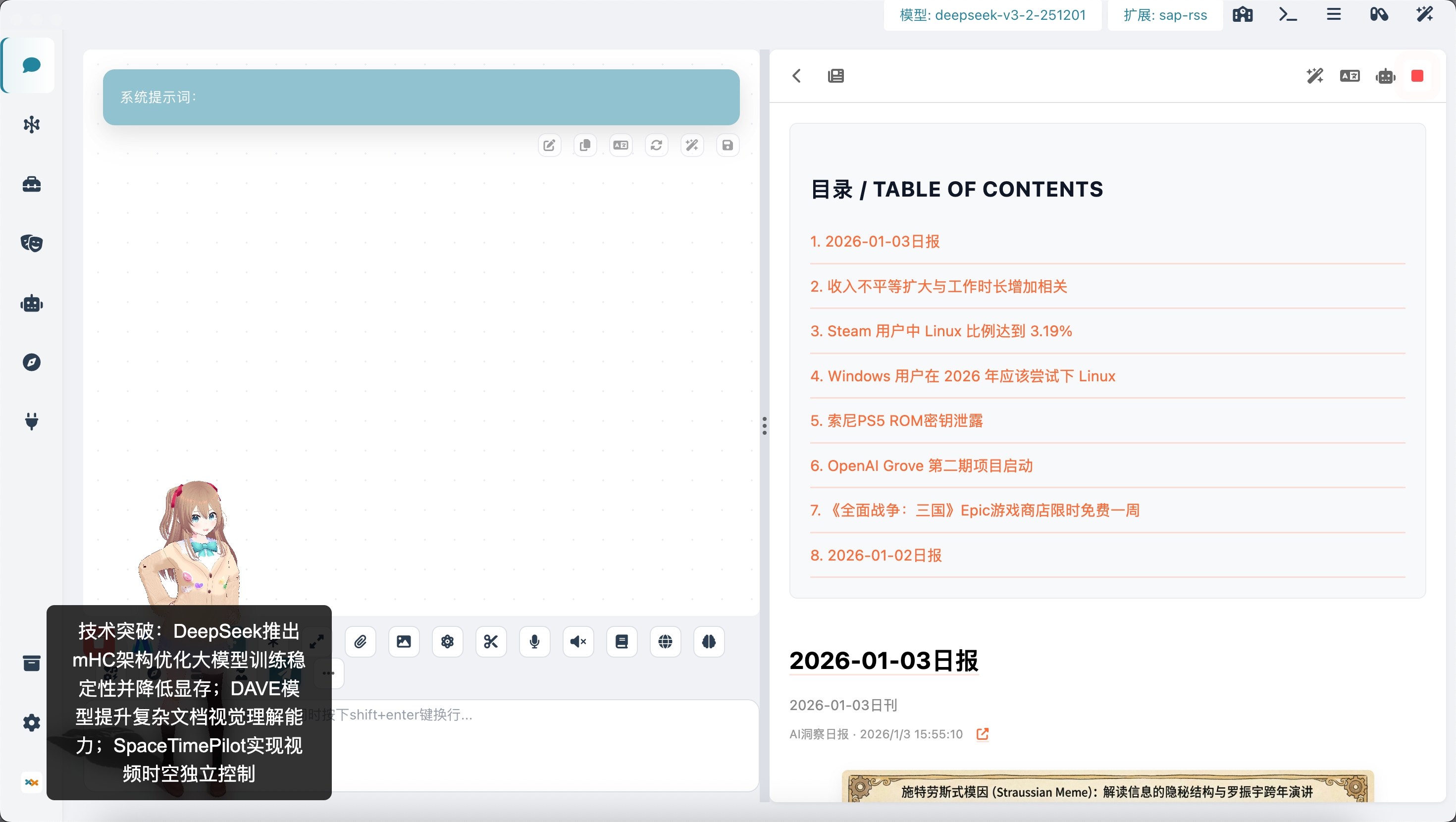
Task: Click the "目录 / TABLE OF CONTENTS" heading
Action: click(956, 189)
